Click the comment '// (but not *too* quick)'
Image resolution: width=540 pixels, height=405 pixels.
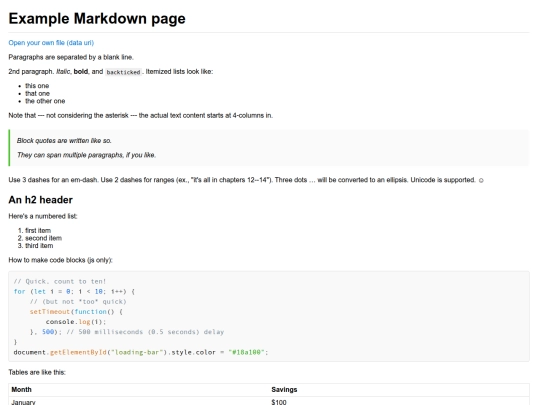tap(78, 302)
